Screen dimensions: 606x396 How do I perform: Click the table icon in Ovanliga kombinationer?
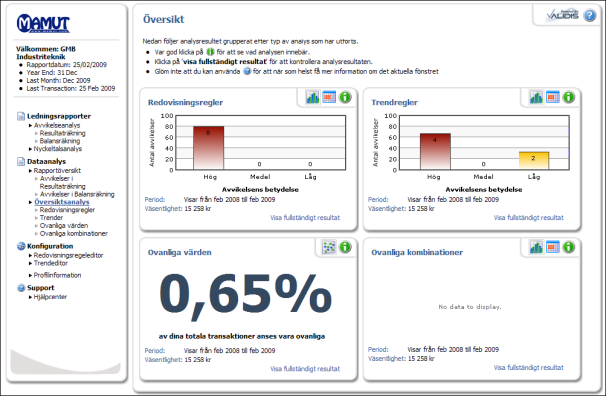(x=553, y=247)
